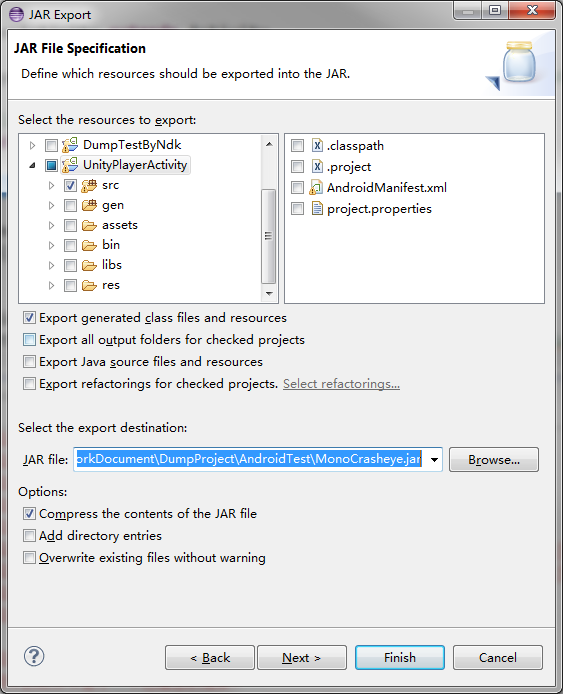Select the gen package folder icon
The height and width of the screenshot is (694, 563).
tap(89, 205)
